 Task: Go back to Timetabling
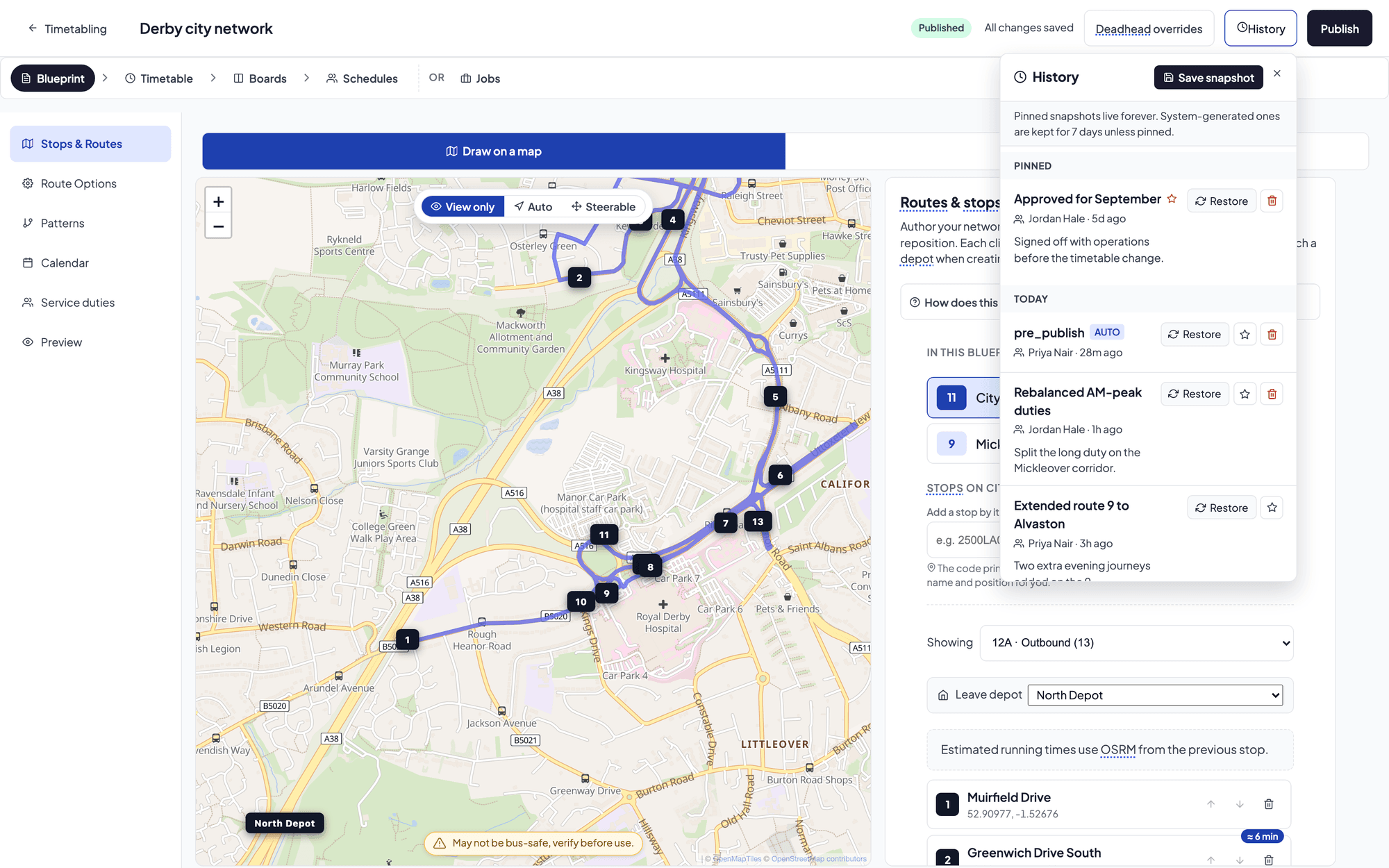(67, 28)
